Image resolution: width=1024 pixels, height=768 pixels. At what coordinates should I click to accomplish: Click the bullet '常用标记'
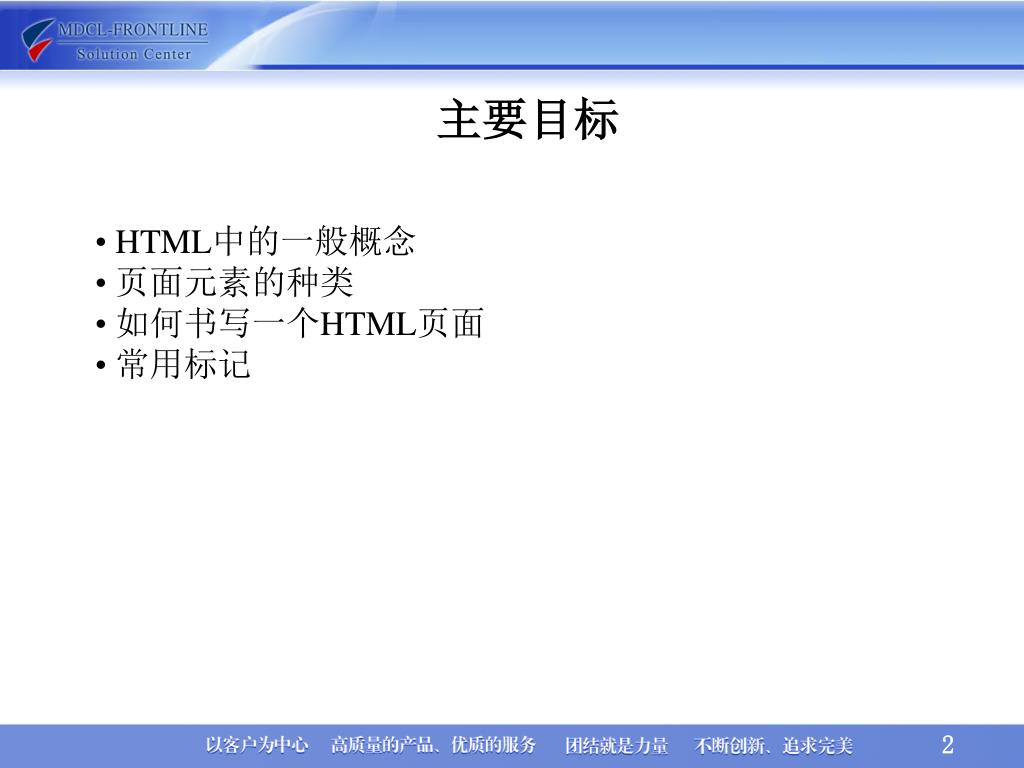point(184,364)
